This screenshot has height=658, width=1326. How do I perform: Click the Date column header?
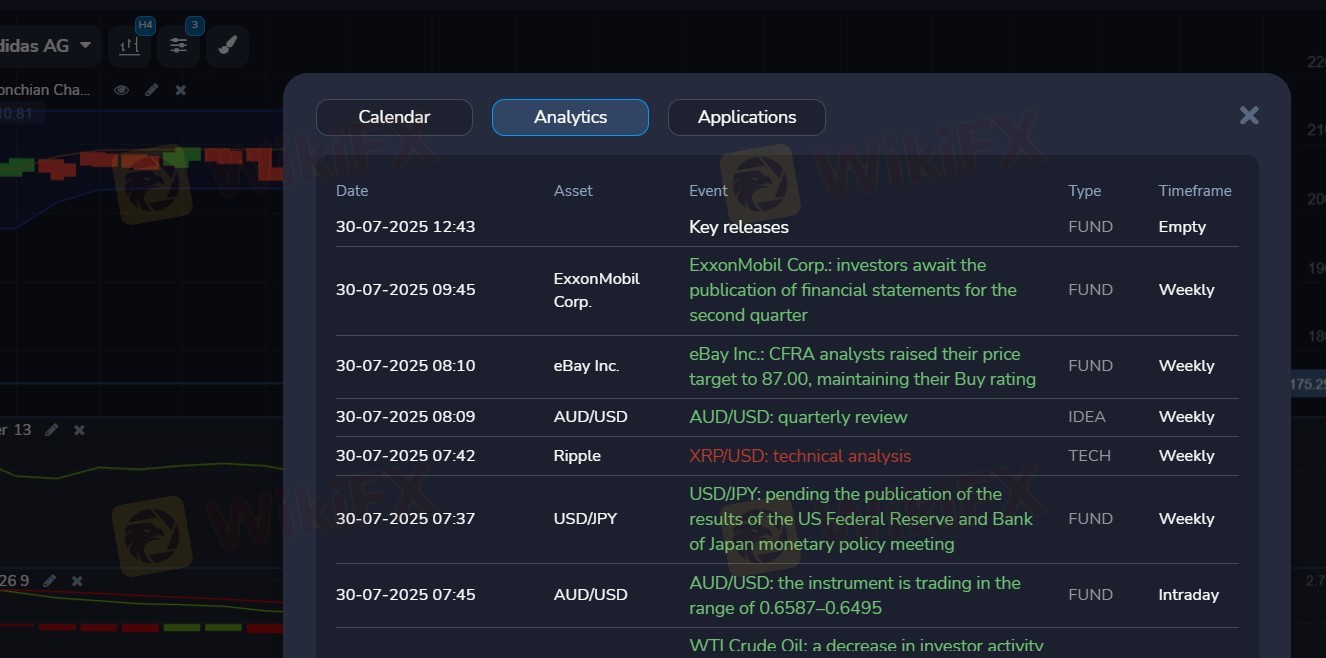[352, 191]
